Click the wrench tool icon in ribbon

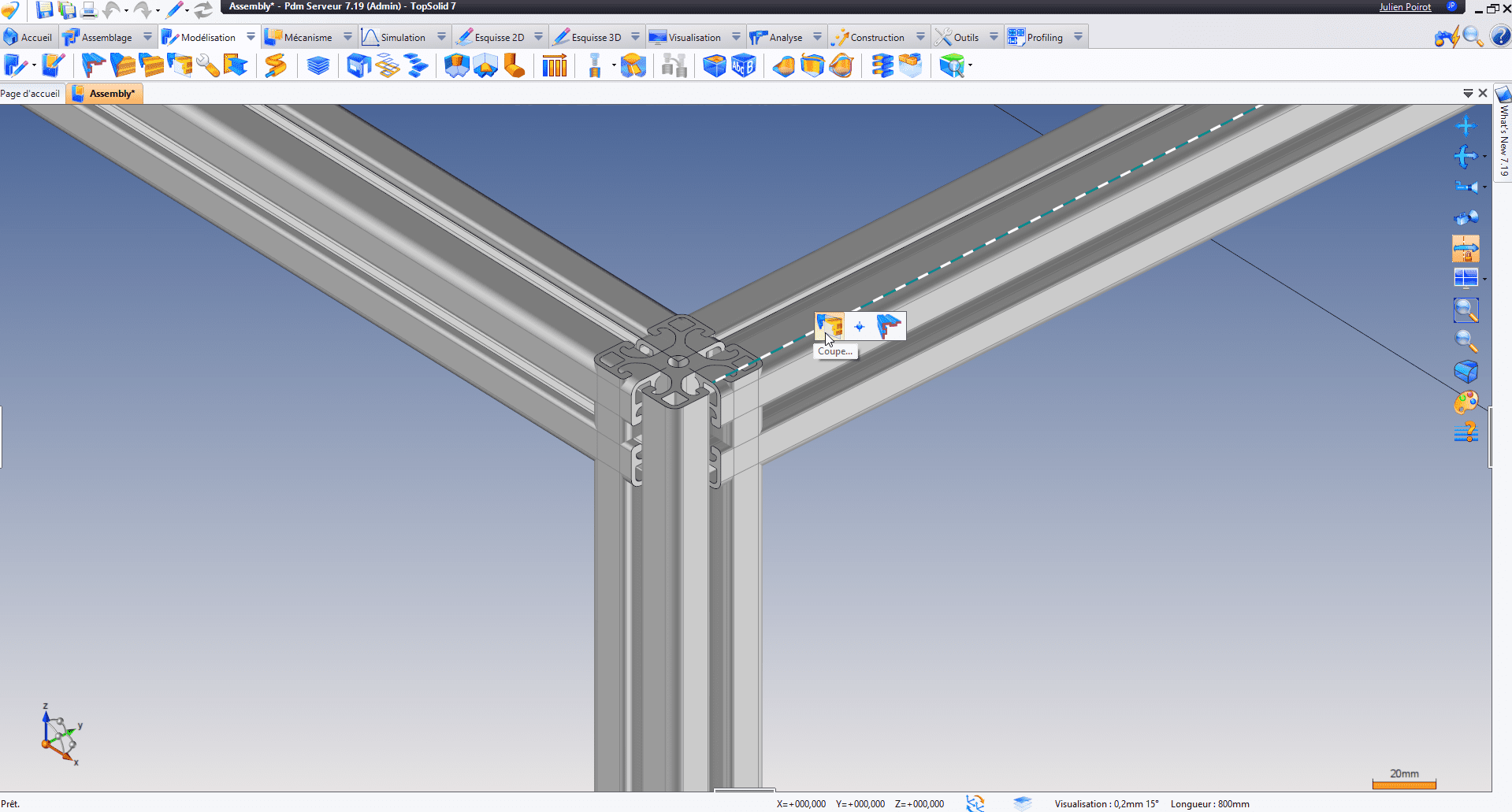[208, 65]
